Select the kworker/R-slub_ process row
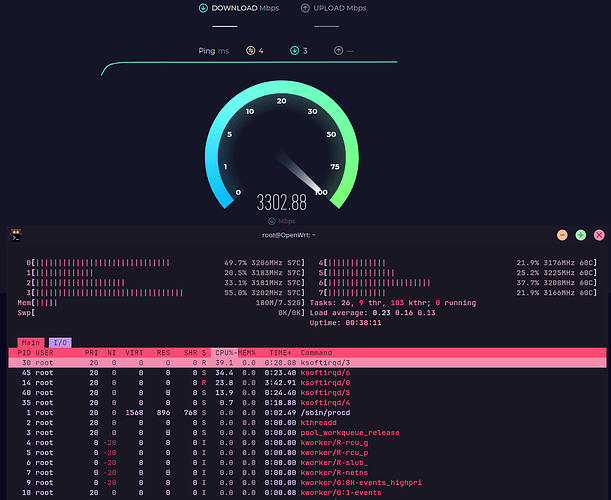The width and height of the screenshot is (611, 500). pos(307,463)
